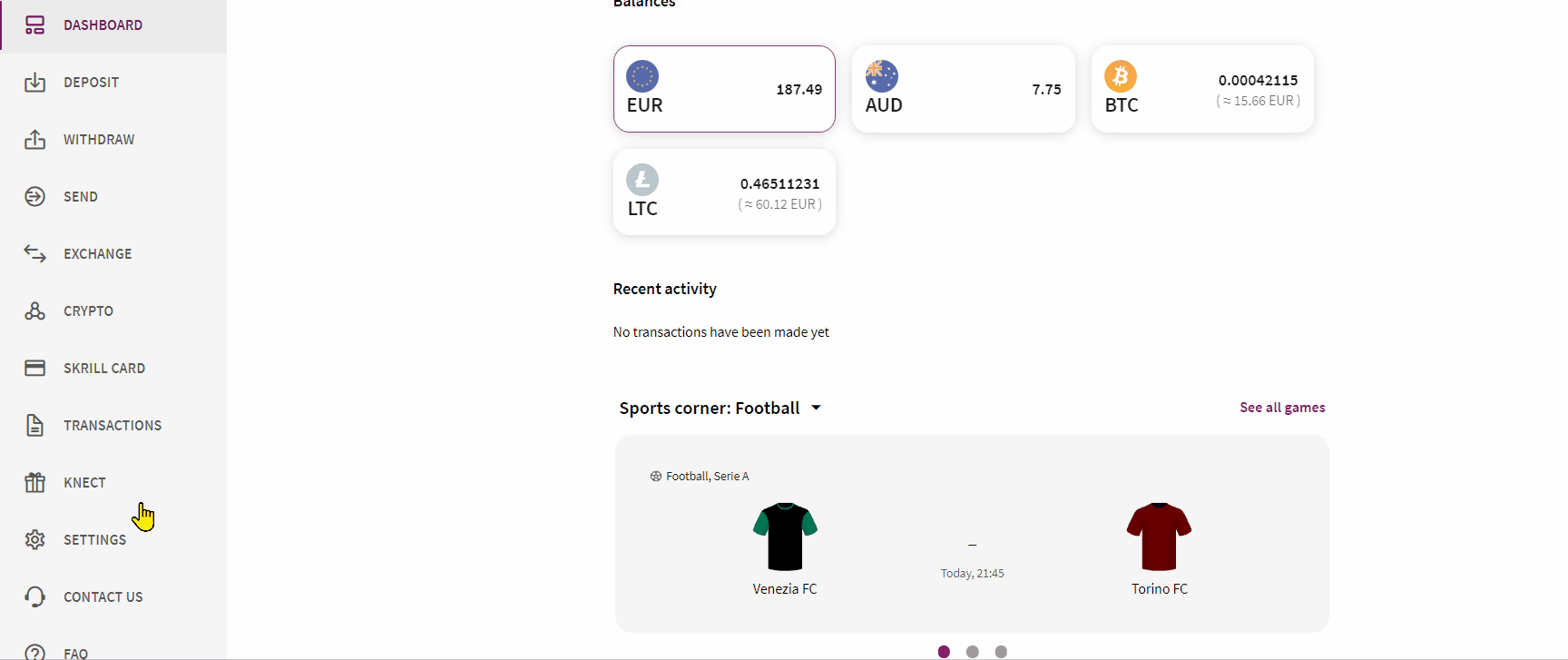The width and height of the screenshot is (1568, 660).
Task: Click the Settings gear icon
Action: pos(34,540)
